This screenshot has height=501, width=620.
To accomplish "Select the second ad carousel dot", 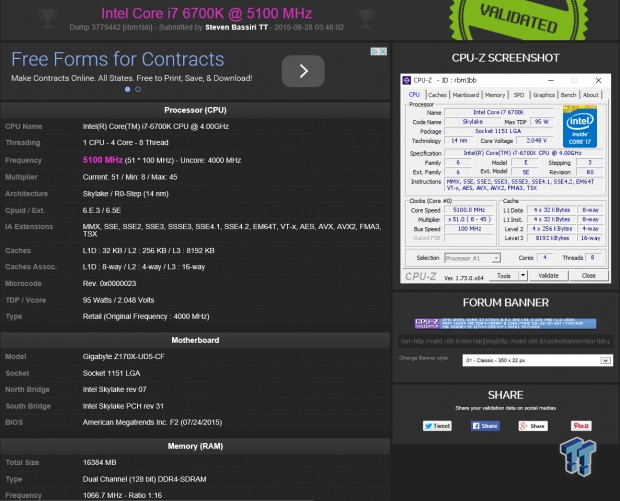I will point(138,89).
